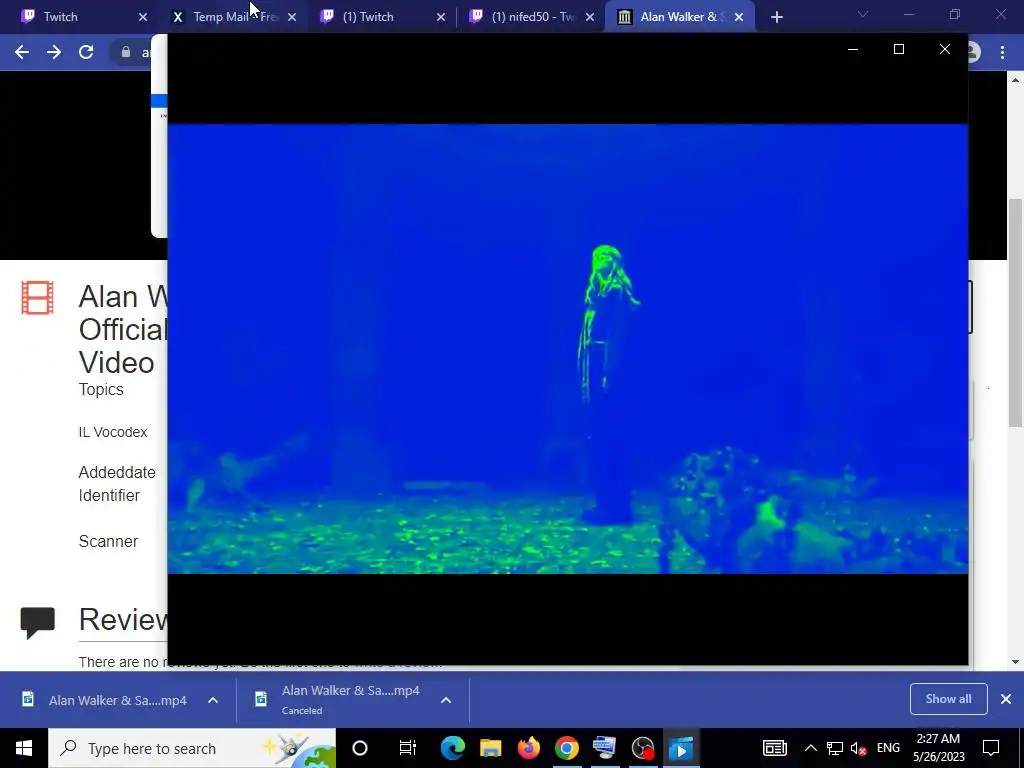Image resolution: width=1024 pixels, height=768 pixels.
Task: Open the News and interests taskbar icon
Action: [x=775, y=748]
